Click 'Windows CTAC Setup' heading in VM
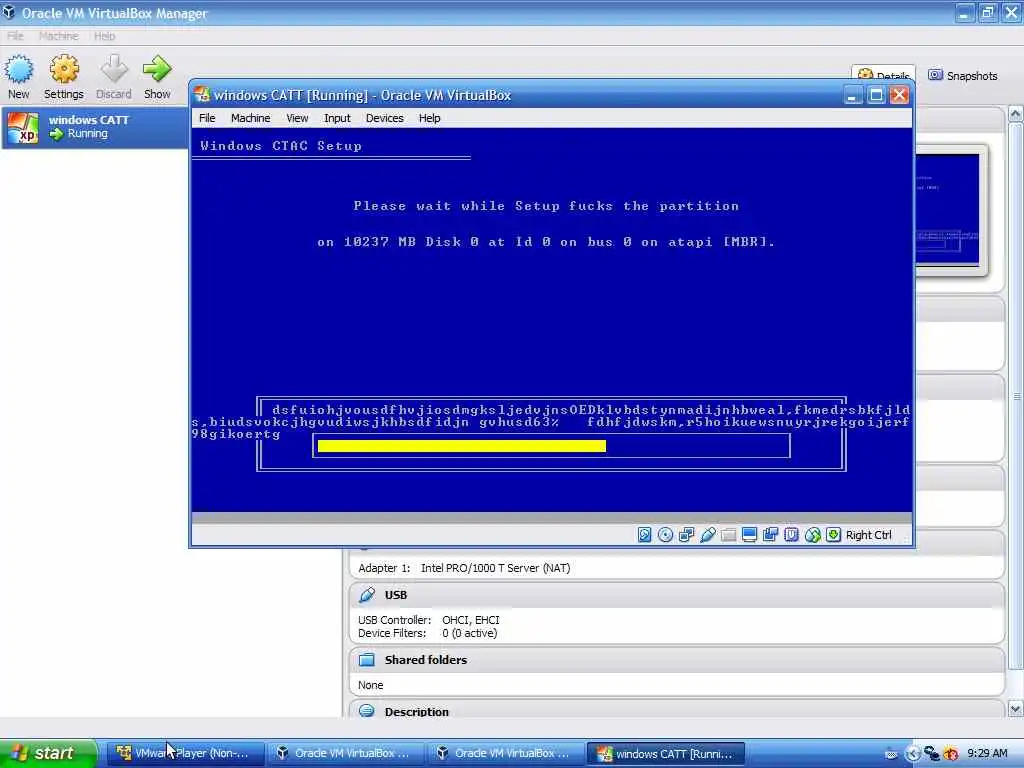 281,146
